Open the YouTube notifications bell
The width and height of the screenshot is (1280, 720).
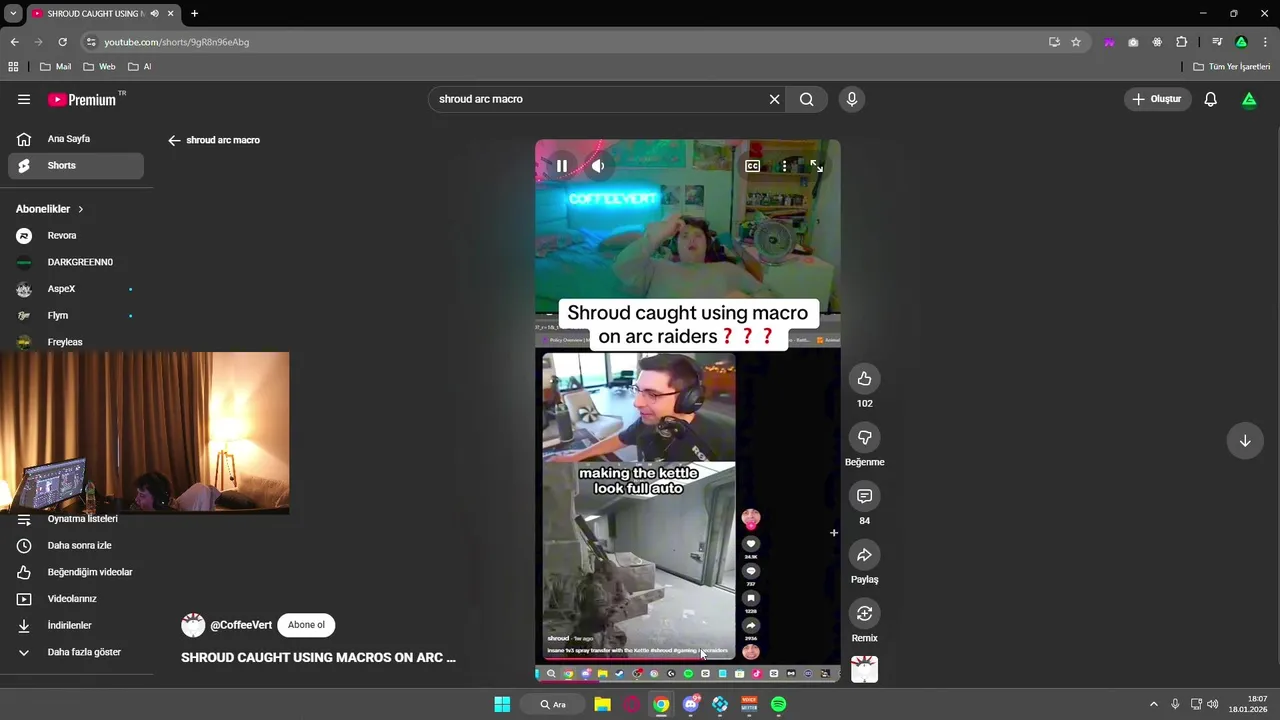click(1211, 99)
